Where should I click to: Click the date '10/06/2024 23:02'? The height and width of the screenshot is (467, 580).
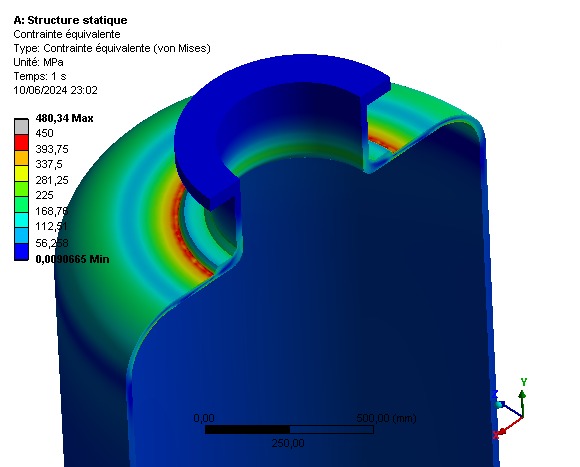click(55, 90)
